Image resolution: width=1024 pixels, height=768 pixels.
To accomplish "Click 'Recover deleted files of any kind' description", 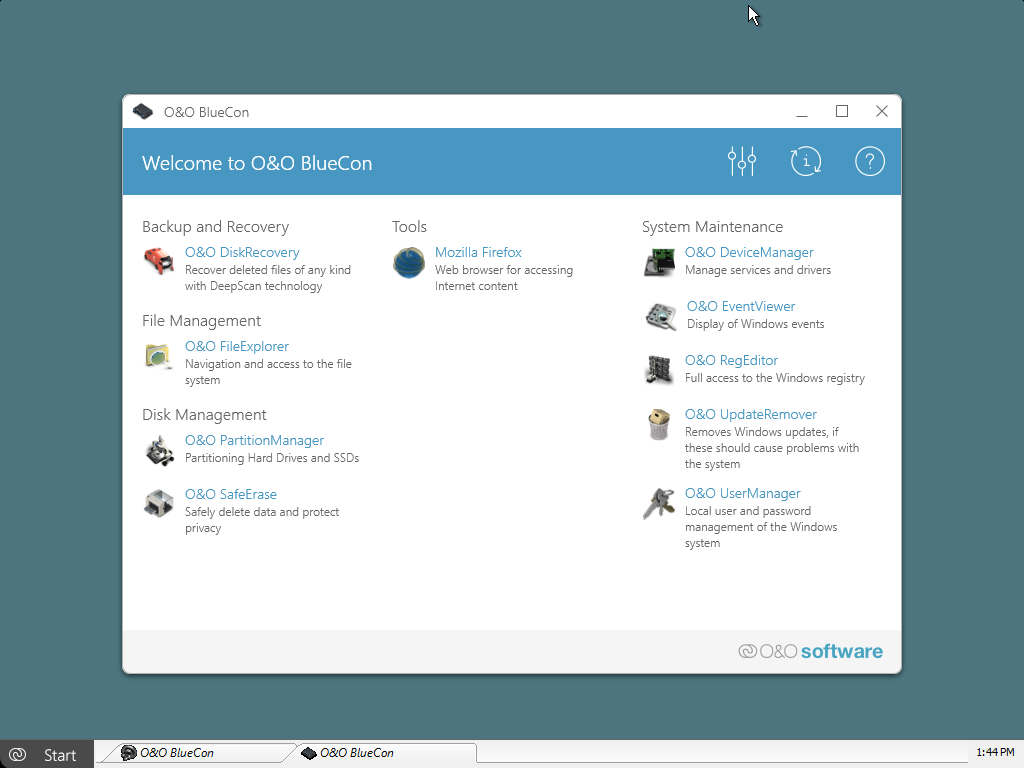I will (x=268, y=278).
